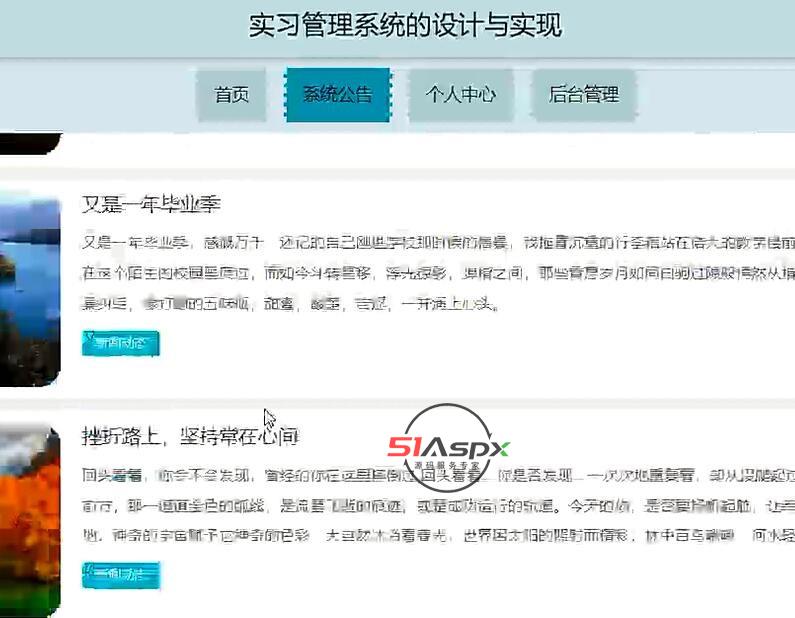This screenshot has width=795, height=618.
Task: Select the 系统公告 navigation tab
Action: (x=338, y=95)
